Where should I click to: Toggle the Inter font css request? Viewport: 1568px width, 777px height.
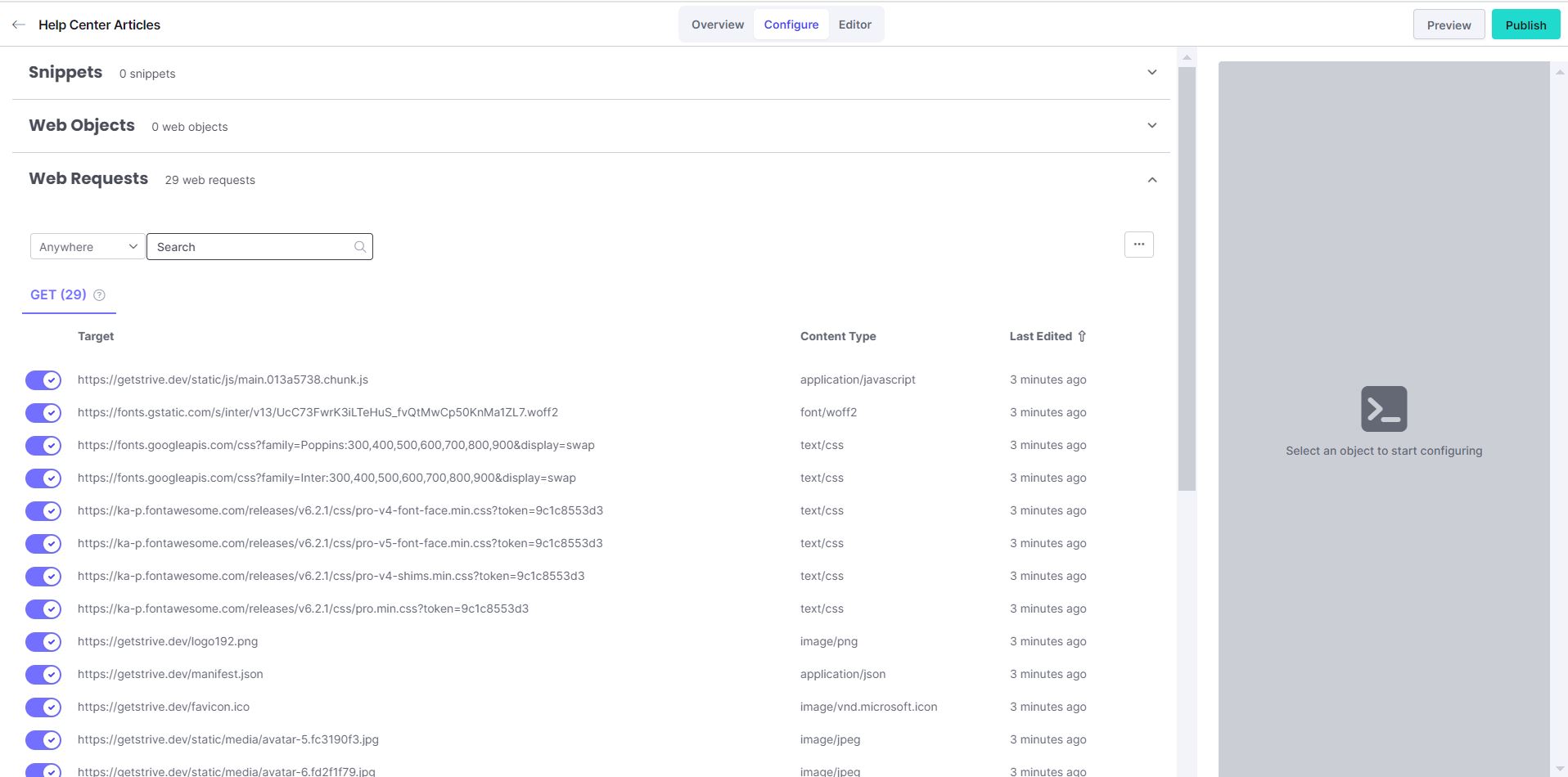coord(43,478)
